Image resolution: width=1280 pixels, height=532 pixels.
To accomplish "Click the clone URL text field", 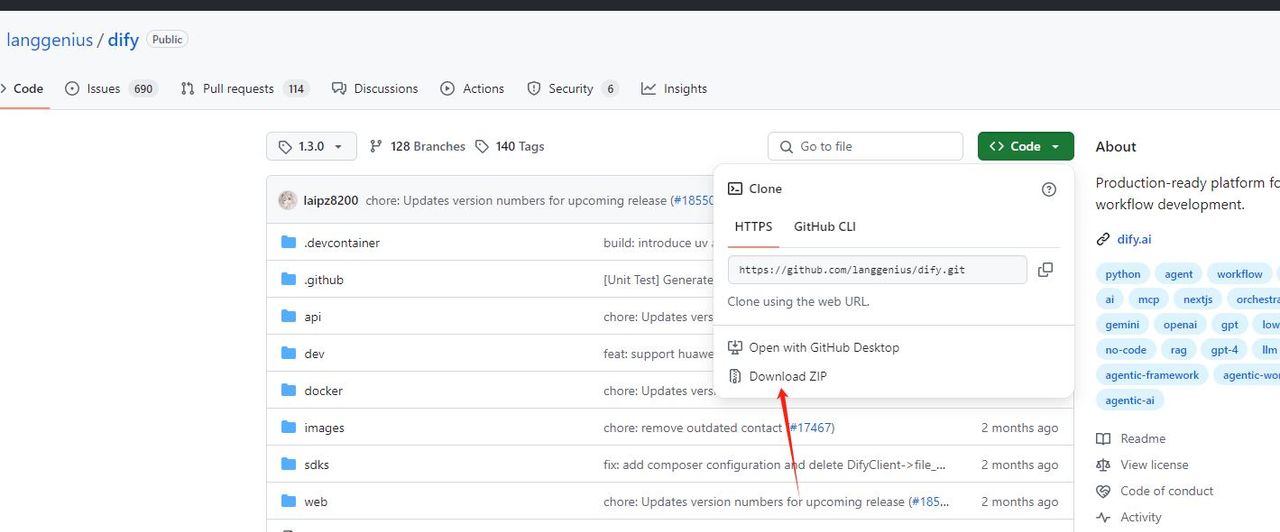I will pos(877,270).
